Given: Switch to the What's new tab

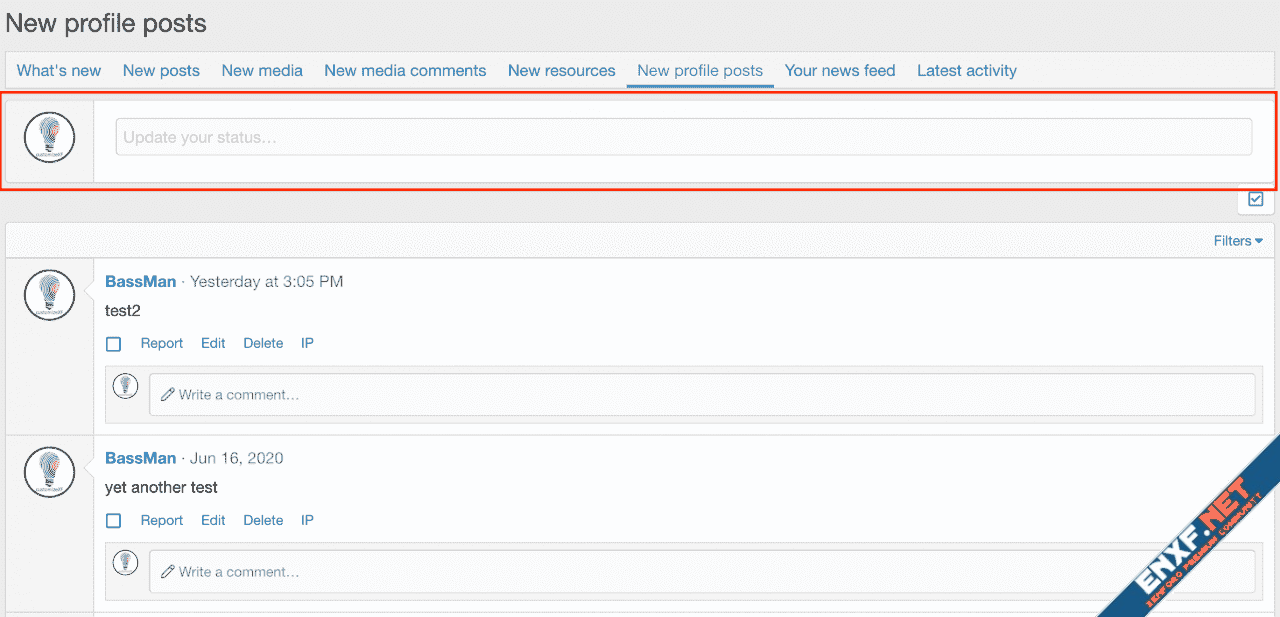Looking at the screenshot, I should (x=59, y=71).
